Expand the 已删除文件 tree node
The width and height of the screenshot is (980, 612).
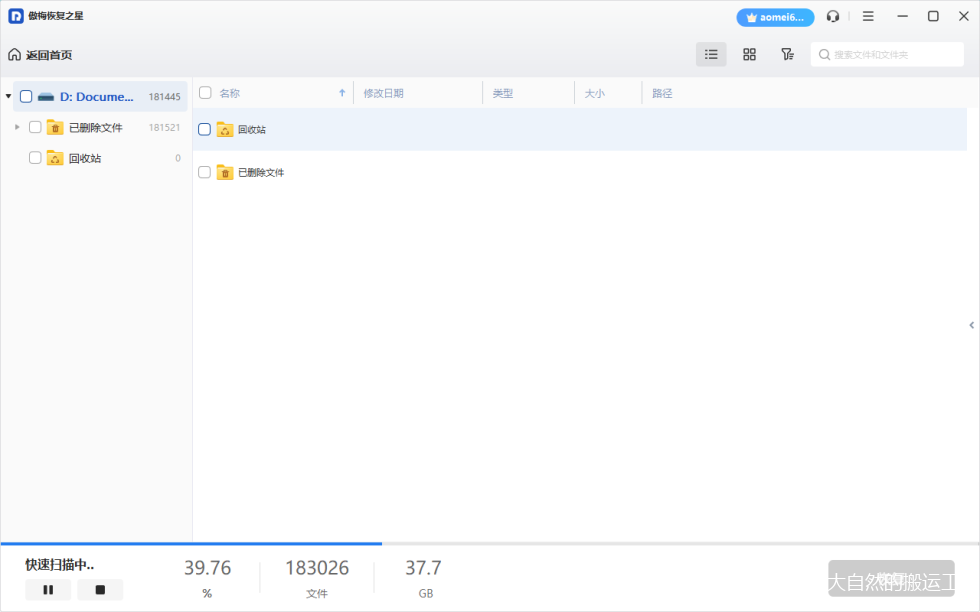pos(17,127)
